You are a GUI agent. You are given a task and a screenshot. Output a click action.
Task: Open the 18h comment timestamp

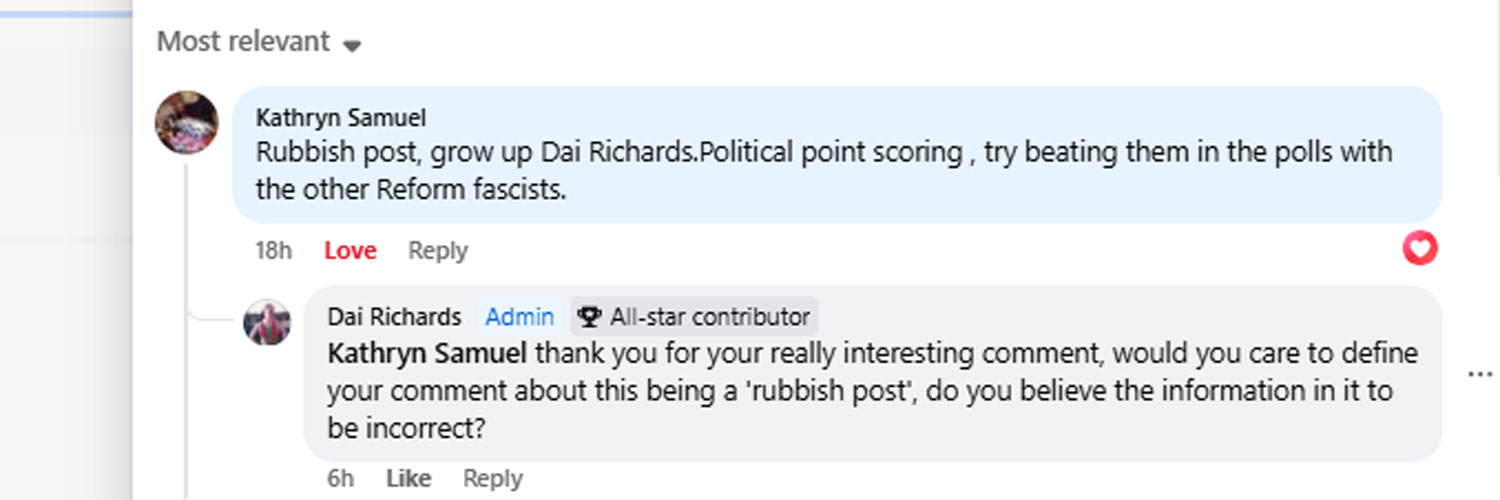[x=273, y=251]
